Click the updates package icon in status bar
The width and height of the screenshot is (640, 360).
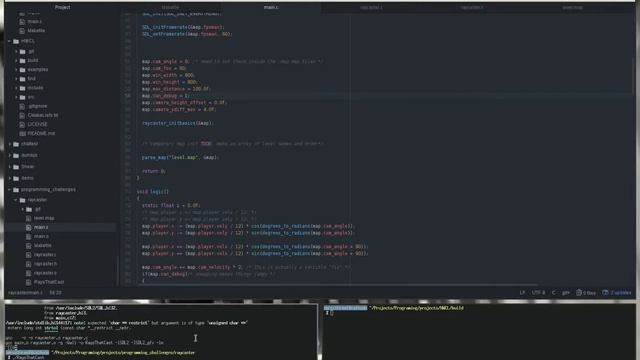point(606,293)
